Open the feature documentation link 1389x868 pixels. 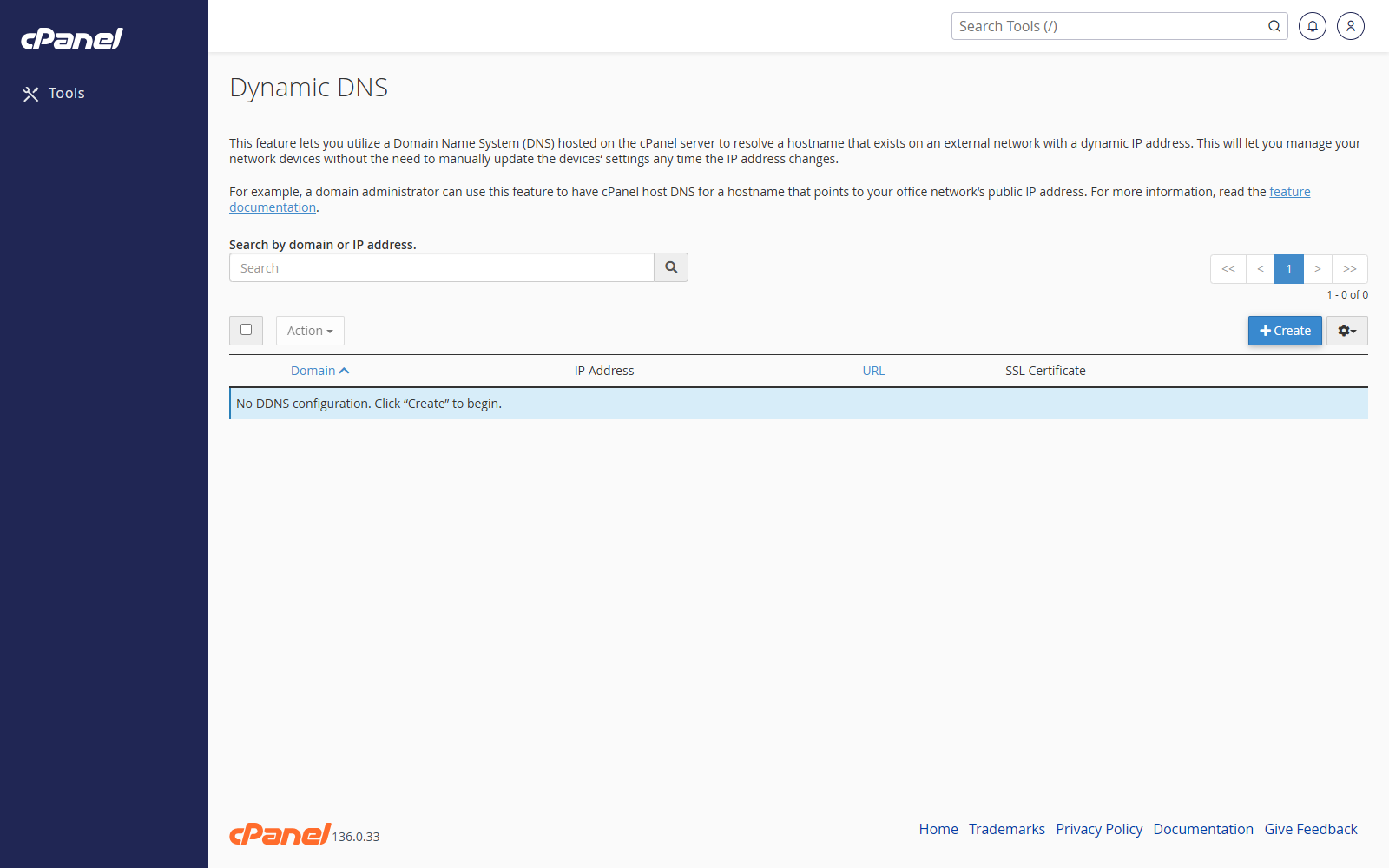pos(1290,192)
